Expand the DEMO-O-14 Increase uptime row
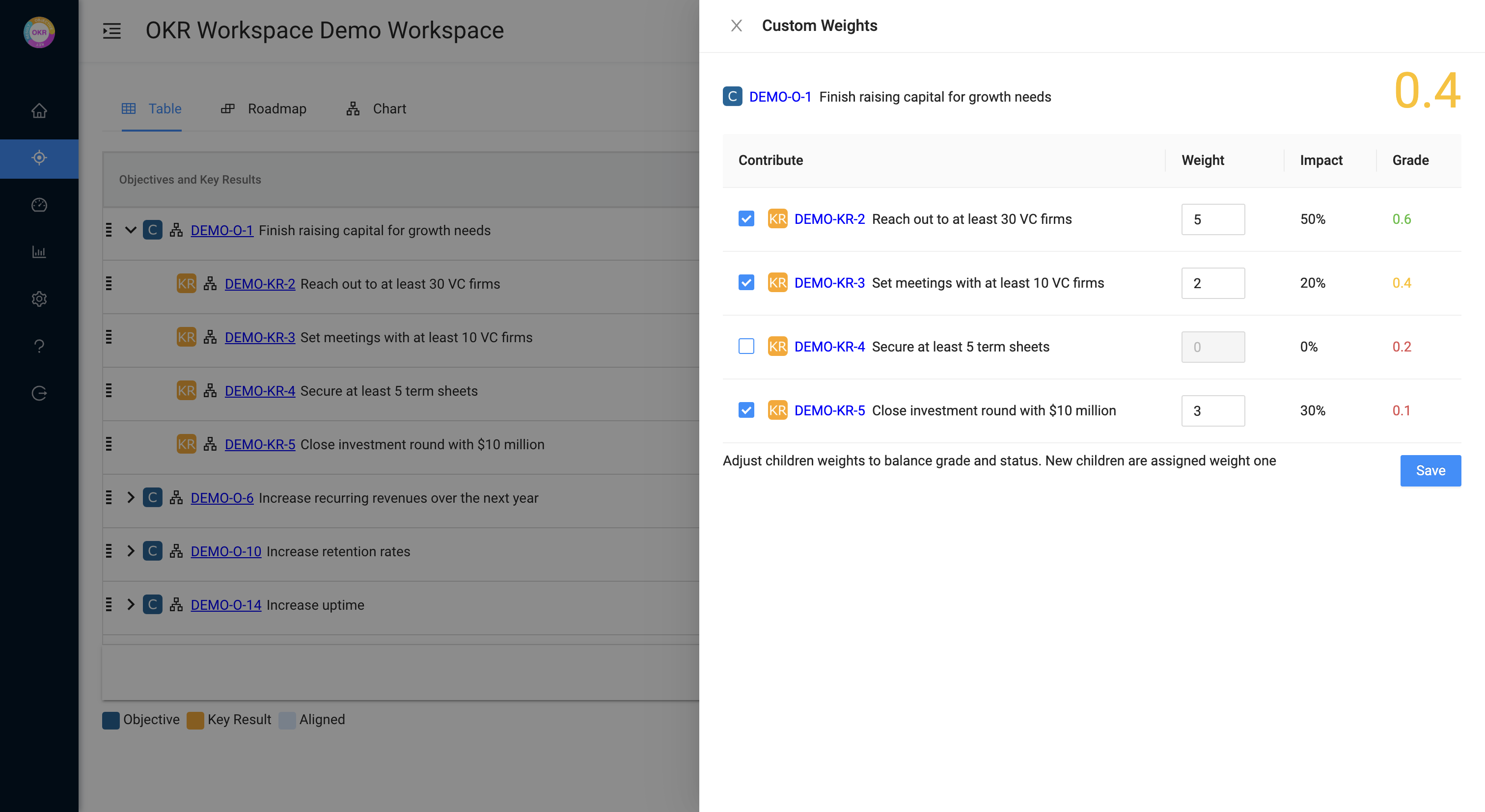 [131, 604]
